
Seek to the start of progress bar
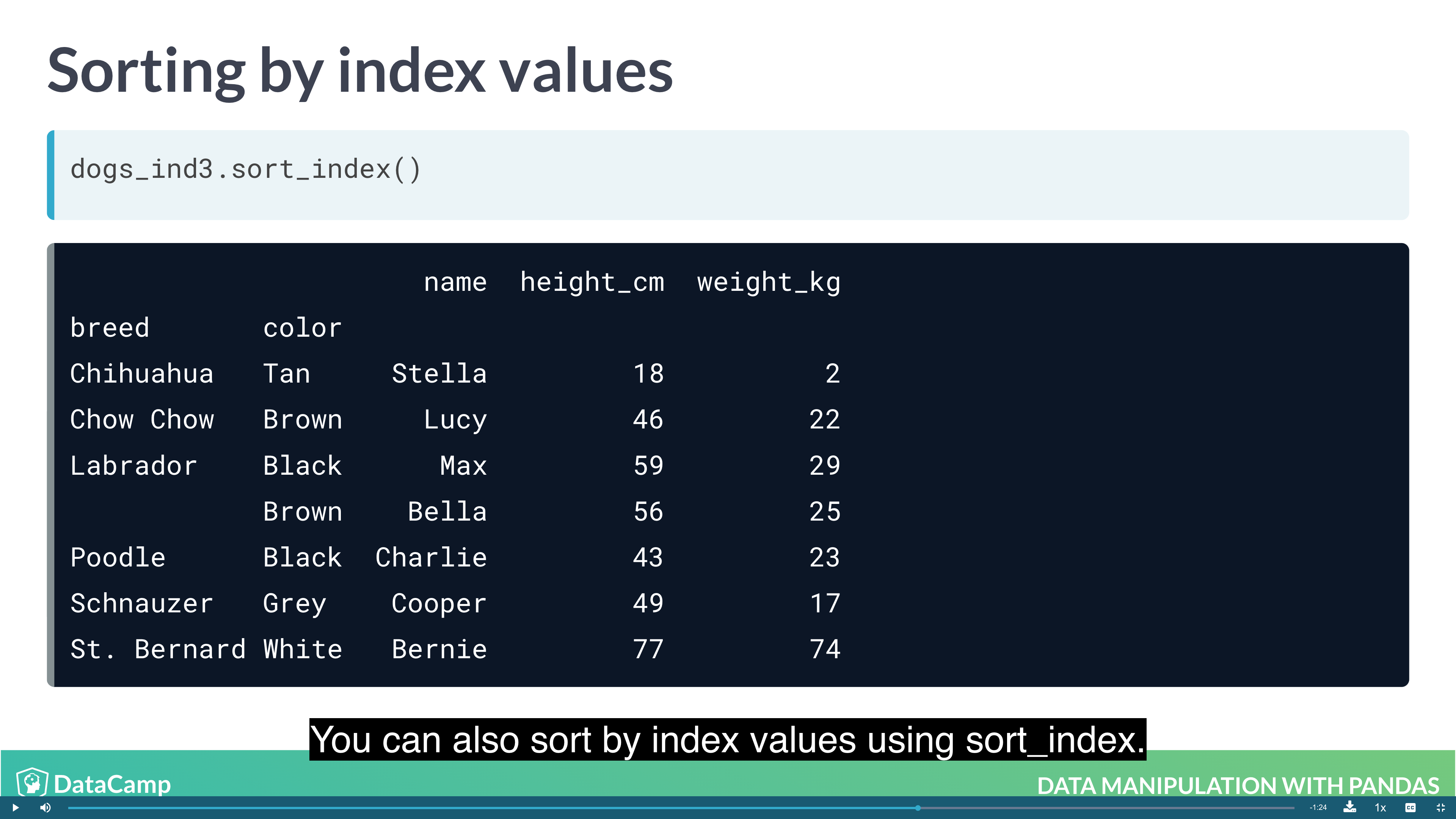tap(70, 808)
